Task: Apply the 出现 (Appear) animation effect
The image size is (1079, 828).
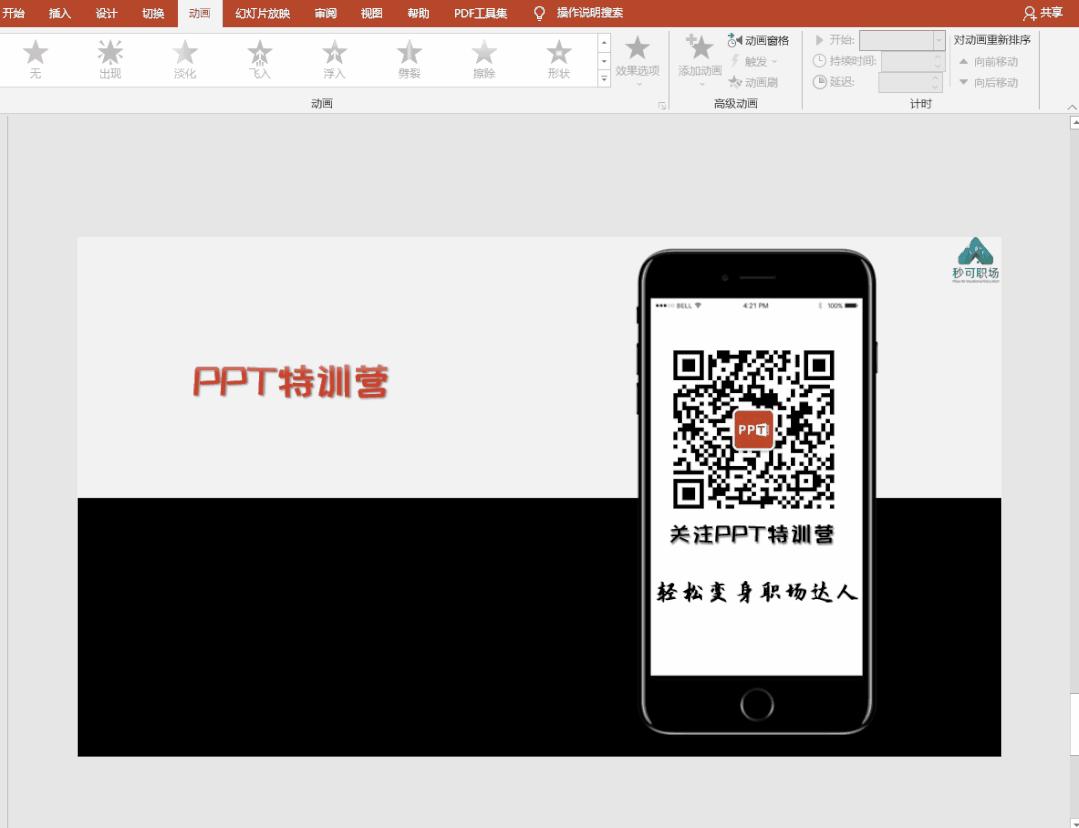Action: point(110,59)
